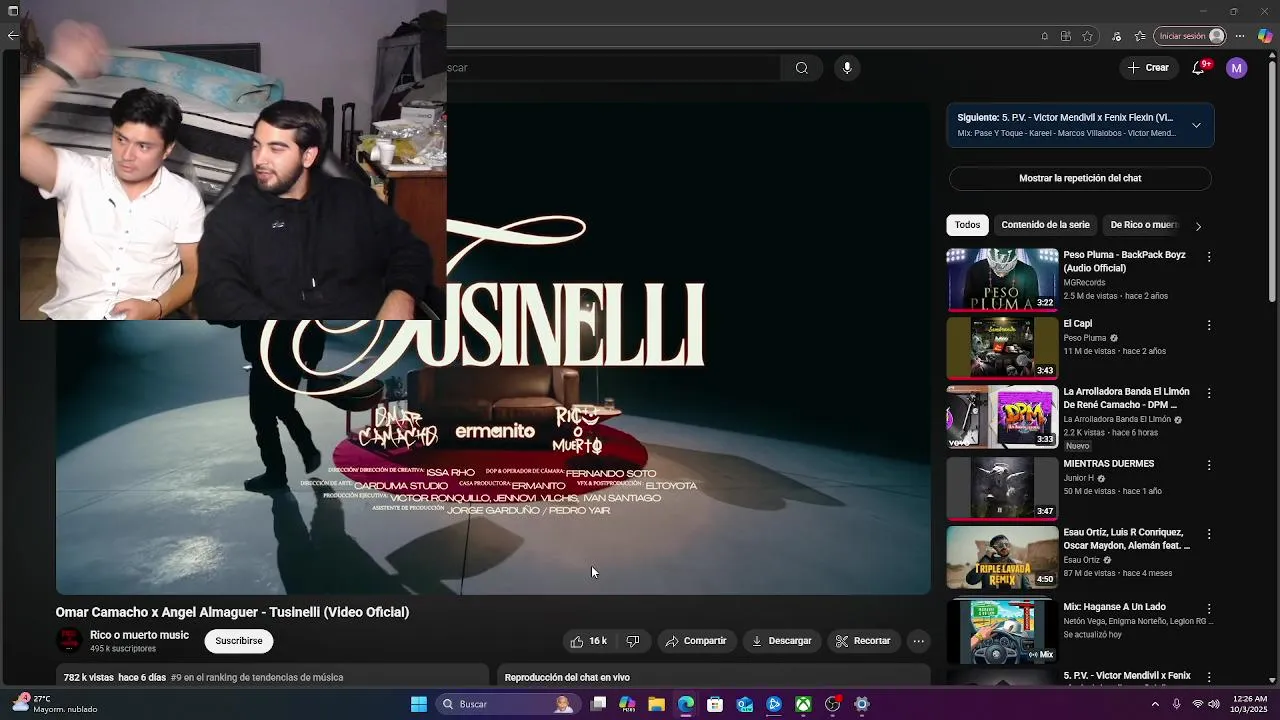This screenshot has width=1280, height=720.
Task: Dislike the Tusinelli video
Action: point(632,641)
